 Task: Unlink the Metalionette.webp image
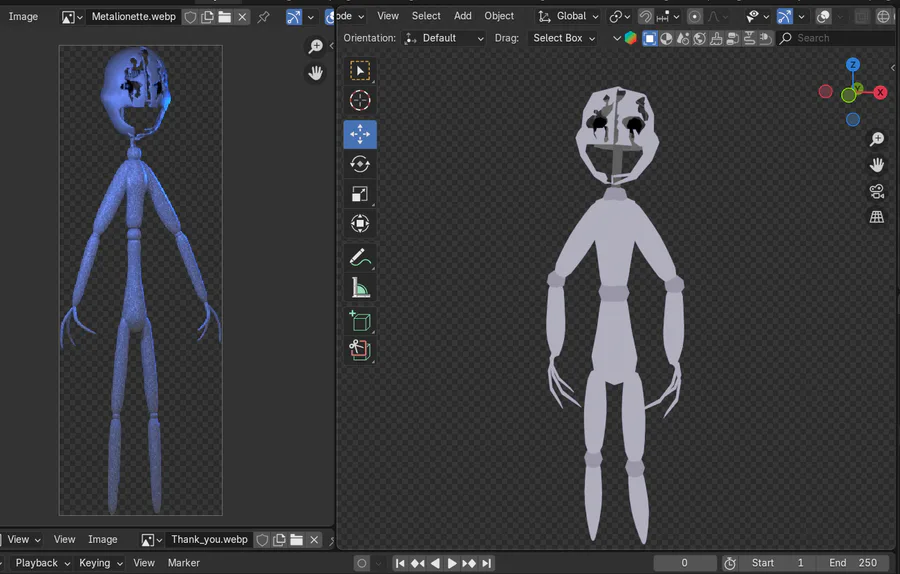242,17
